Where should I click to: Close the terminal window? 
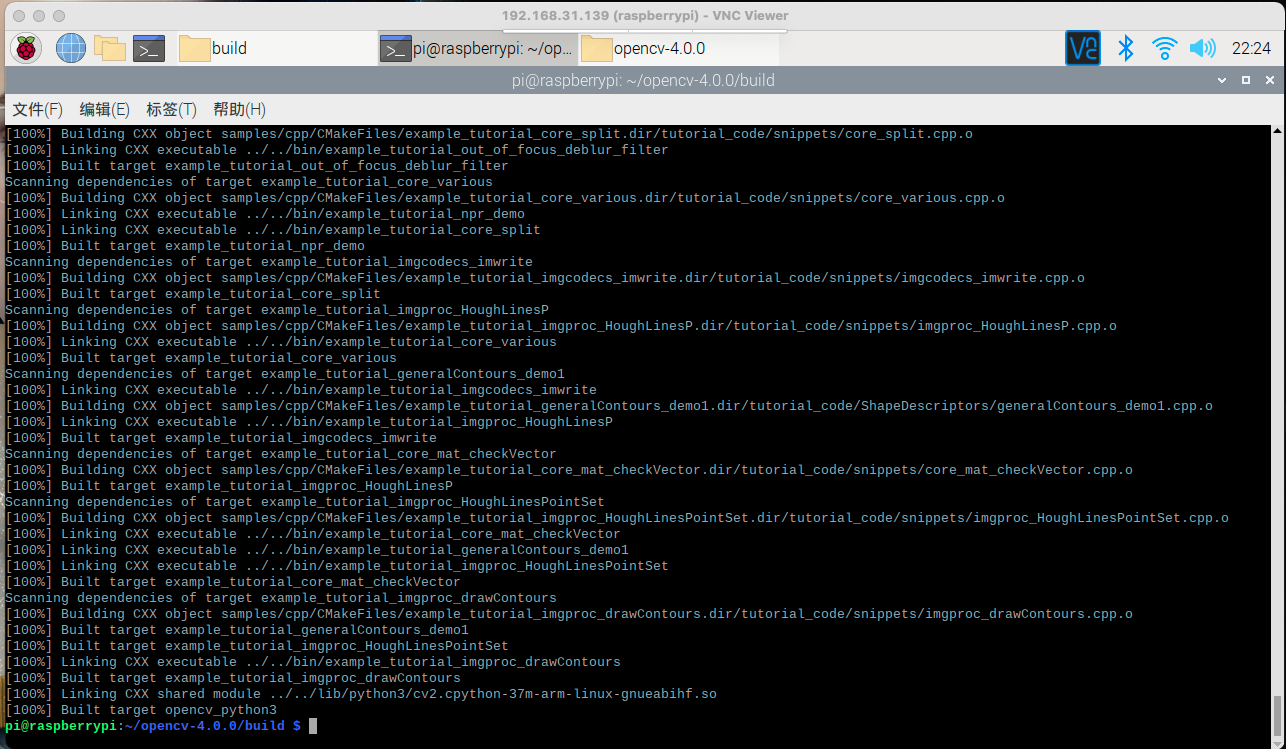click(x=1268, y=80)
